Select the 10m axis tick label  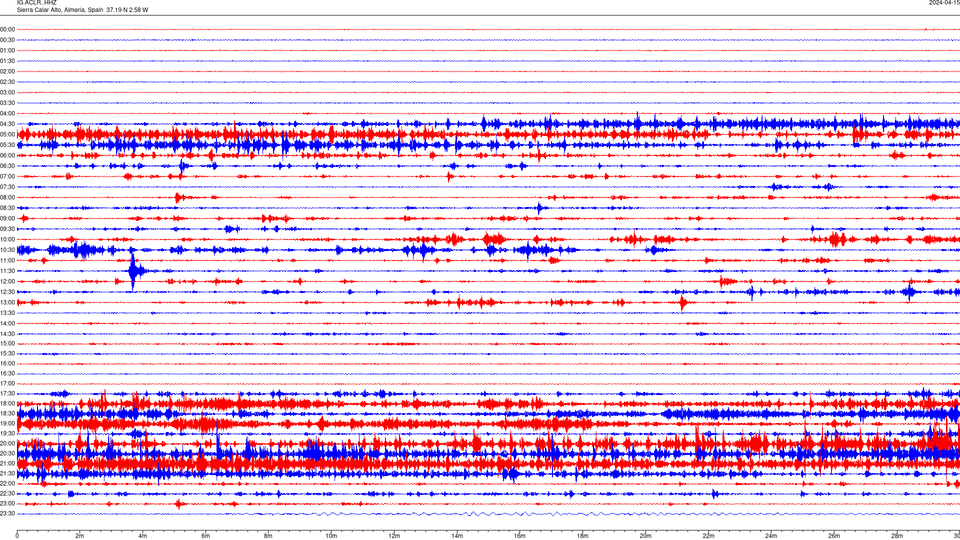coord(331,536)
